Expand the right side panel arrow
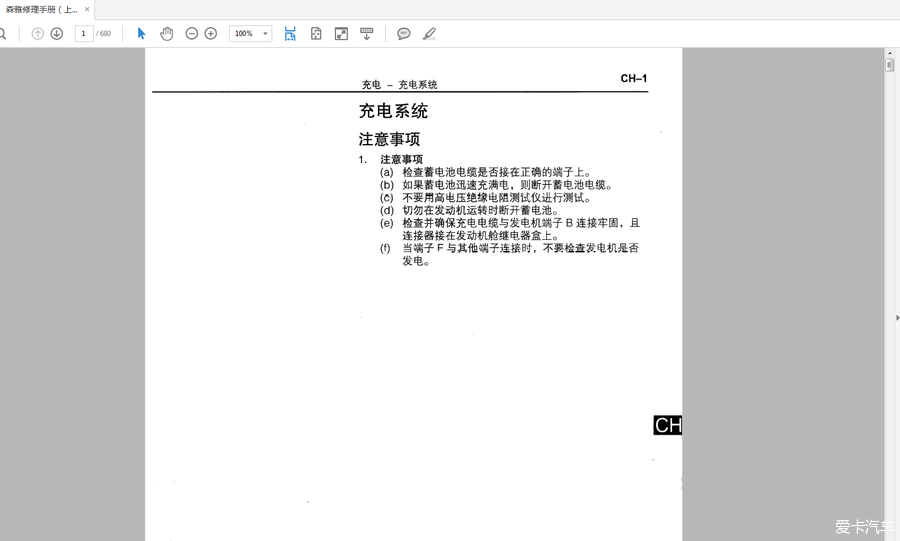Viewport: 900px width, 541px height. (x=897, y=317)
